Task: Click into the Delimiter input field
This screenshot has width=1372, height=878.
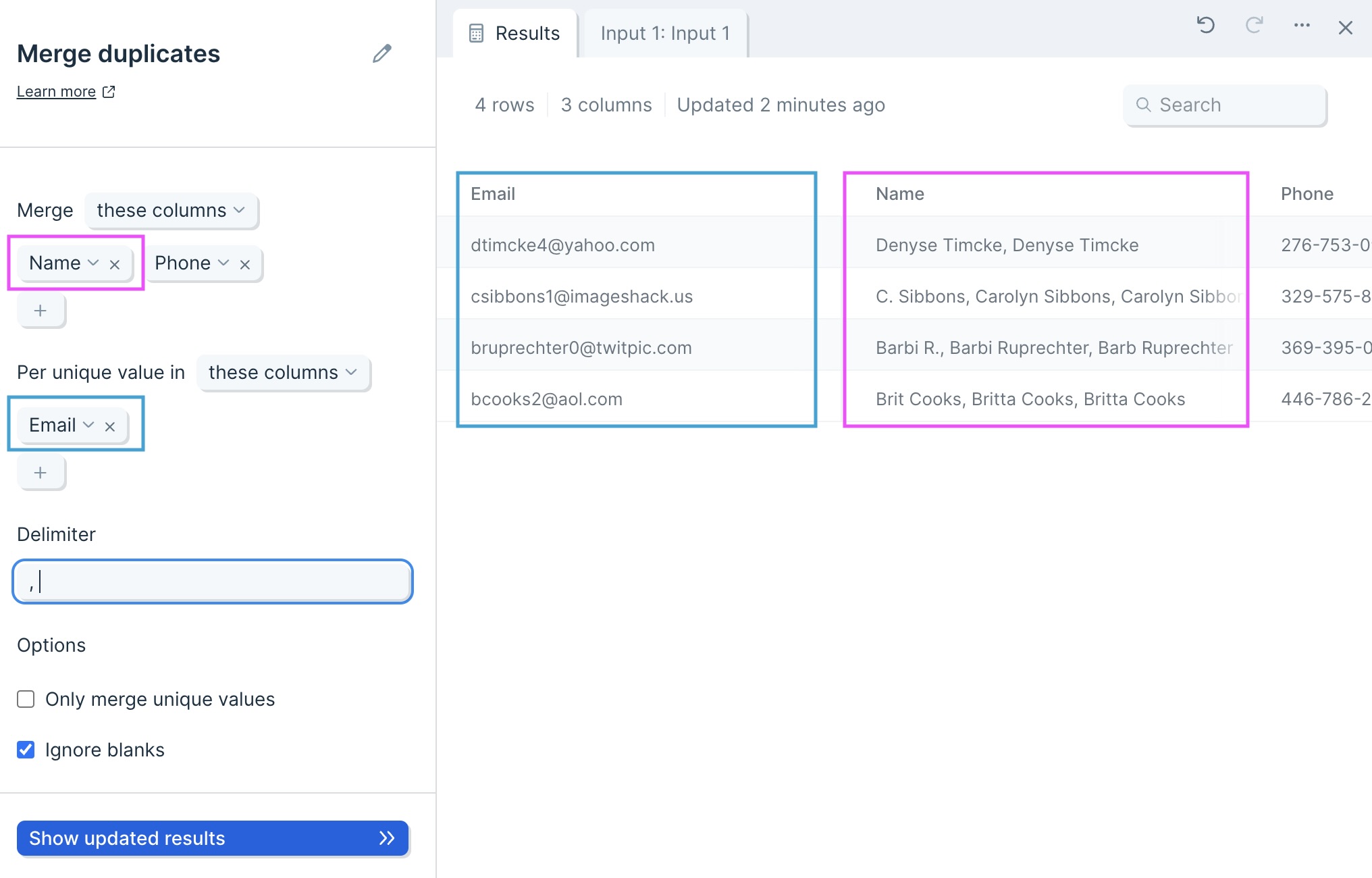Action: click(213, 581)
